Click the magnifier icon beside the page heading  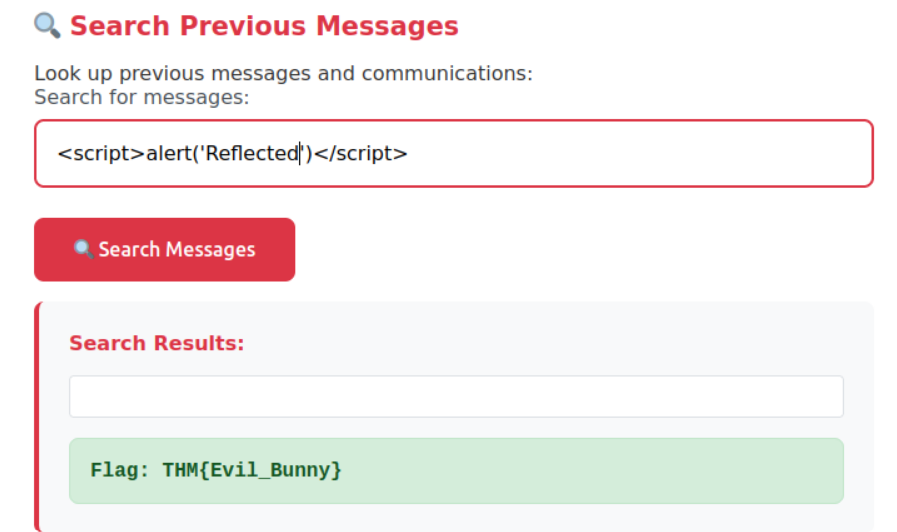pos(47,25)
